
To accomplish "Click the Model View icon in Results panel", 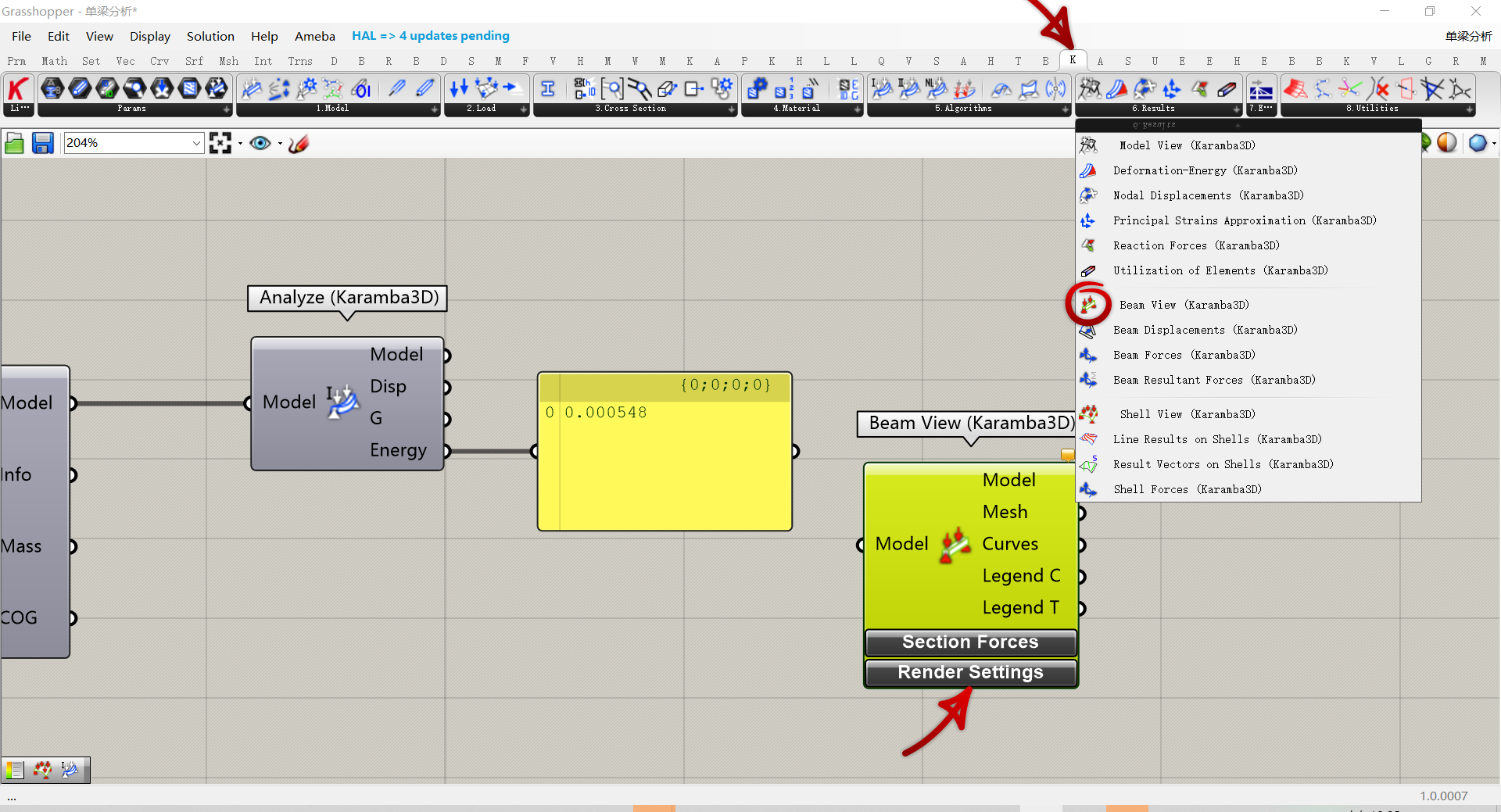I will tap(1090, 88).
